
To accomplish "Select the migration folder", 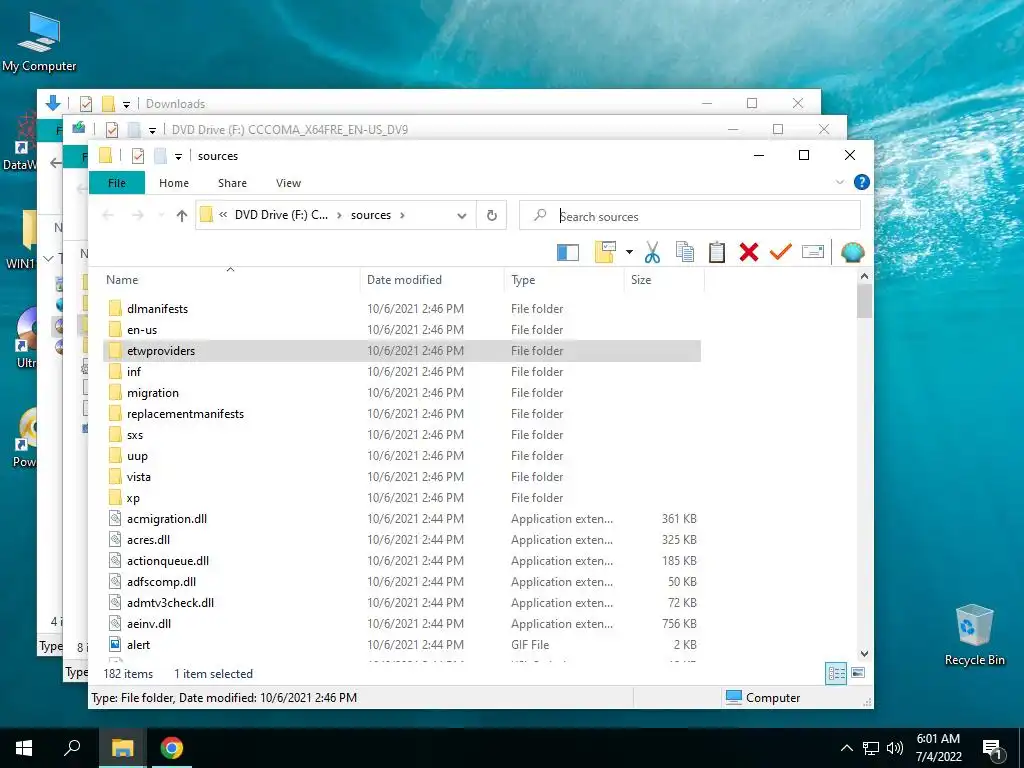I will (402, 392).
